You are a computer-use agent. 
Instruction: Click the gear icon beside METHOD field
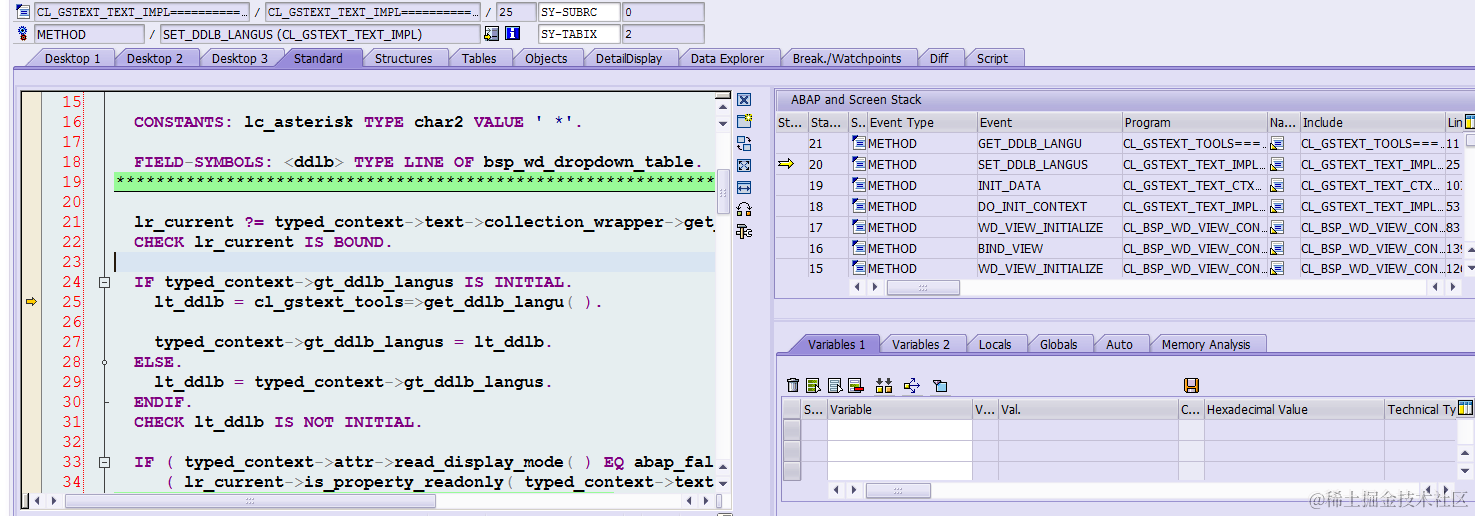pos(23,33)
